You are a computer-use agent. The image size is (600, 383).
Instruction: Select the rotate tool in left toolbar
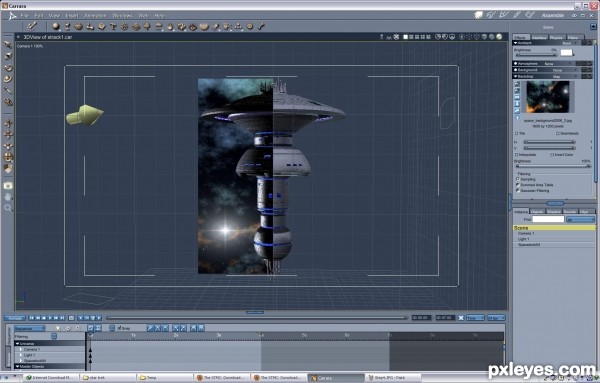tap(8, 68)
